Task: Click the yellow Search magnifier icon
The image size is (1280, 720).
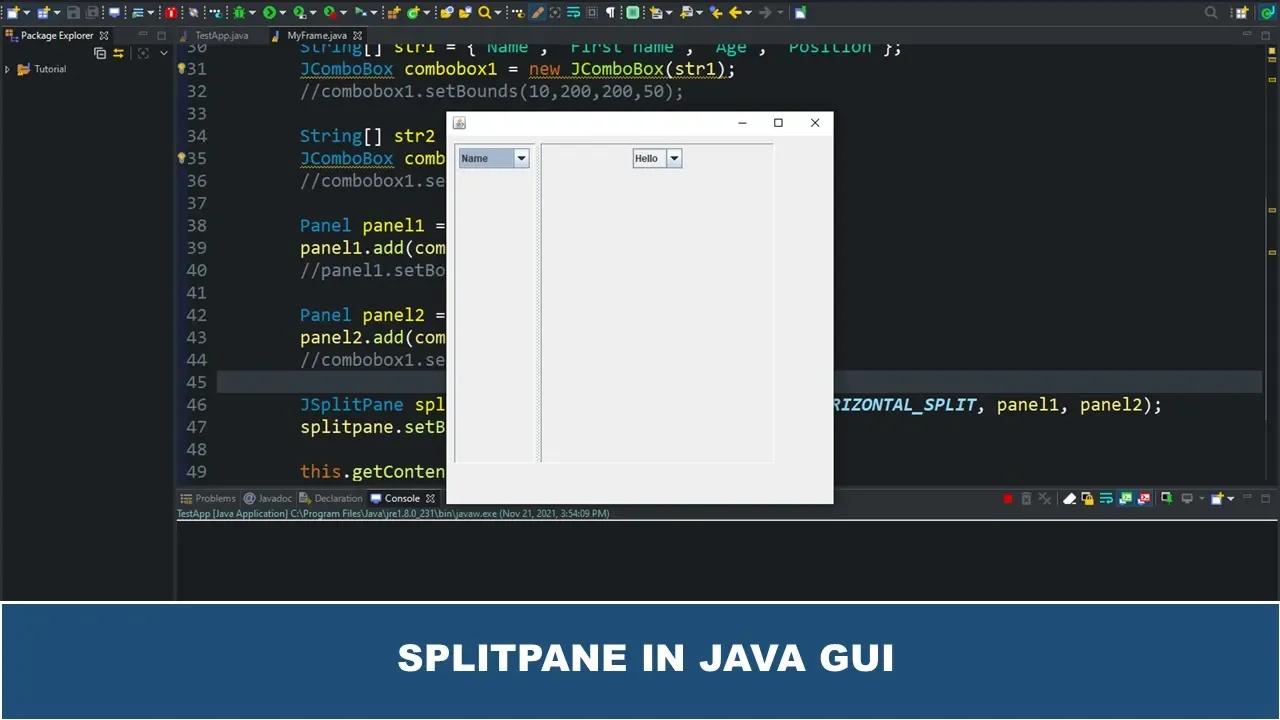Action: coord(485,13)
